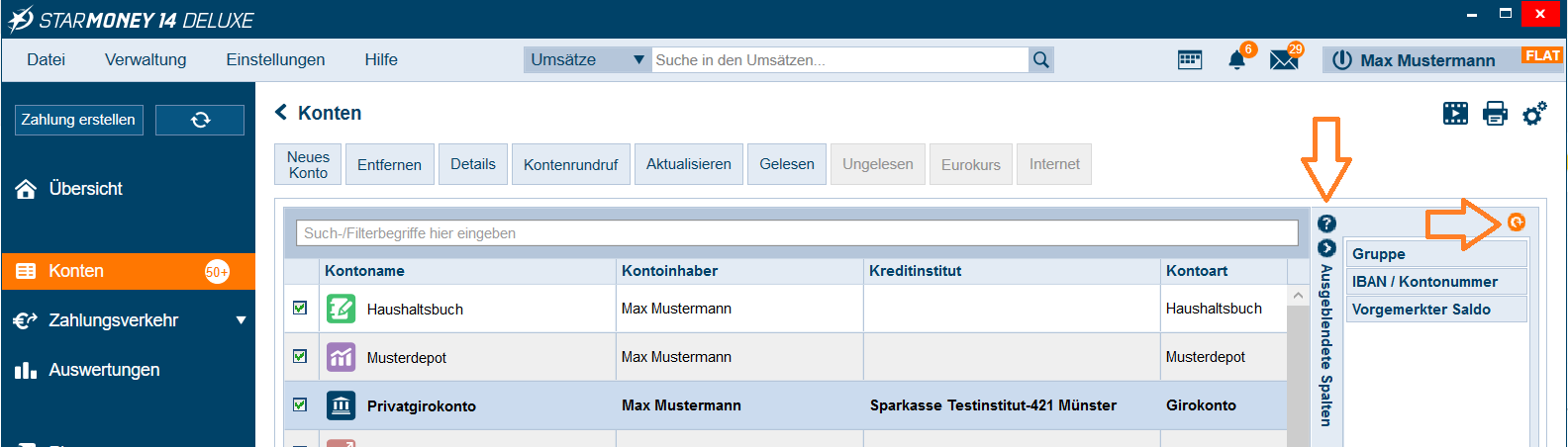
Task: Open the video tutorial film icon
Action: [1455, 113]
